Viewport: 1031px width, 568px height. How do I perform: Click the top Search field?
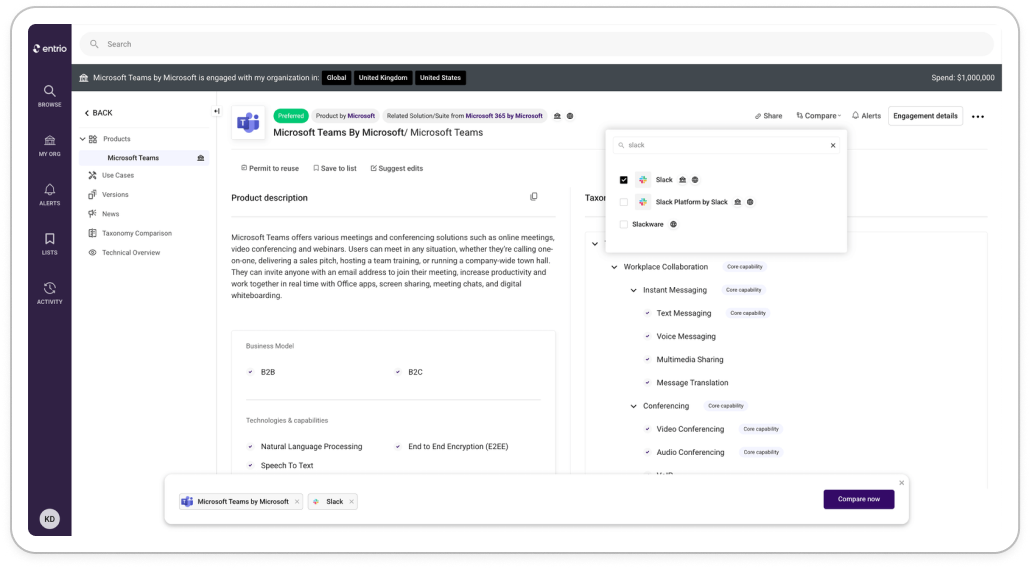(537, 44)
